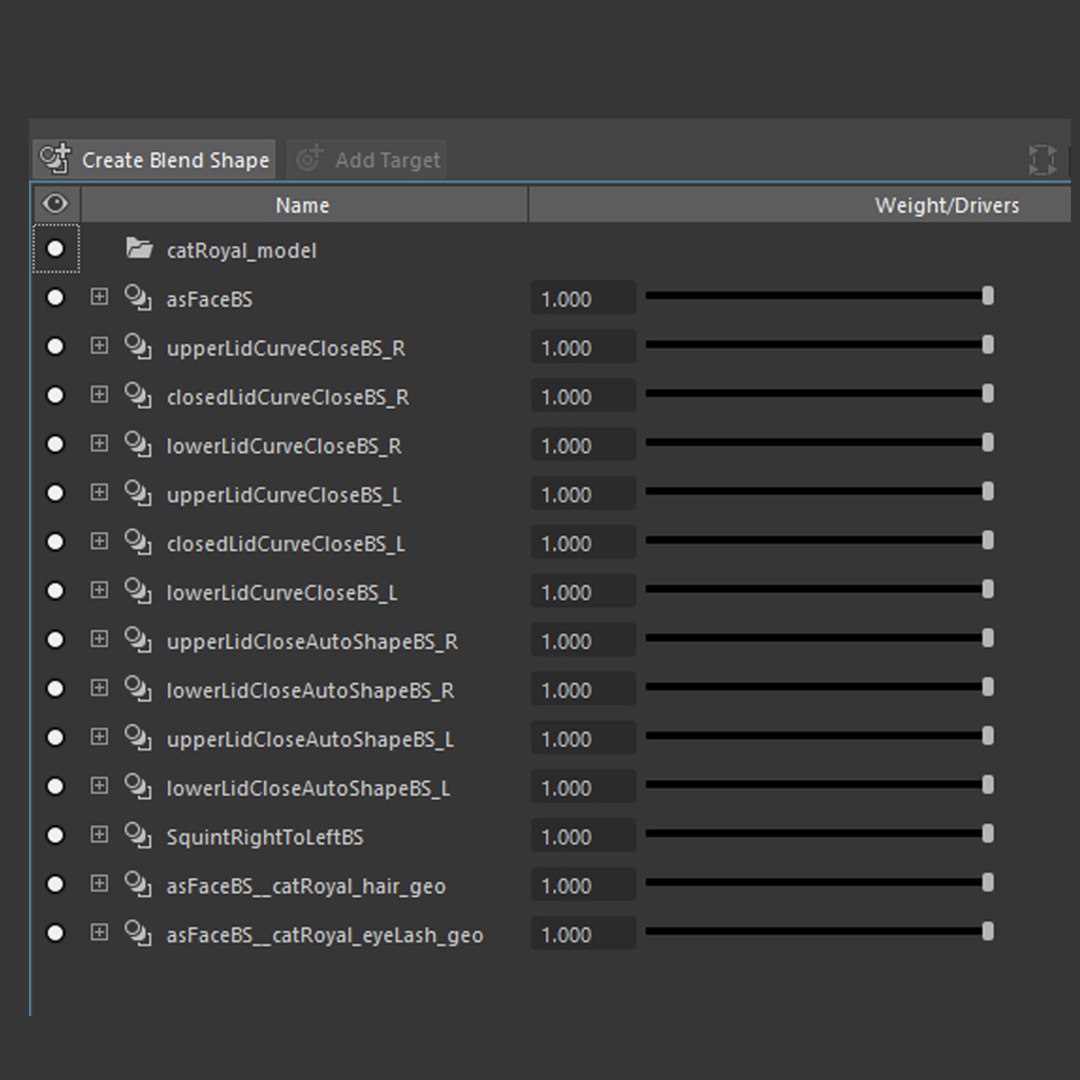
Task: Click the closedLidCurveCloseBS_R blend shape icon
Action: 138,395
